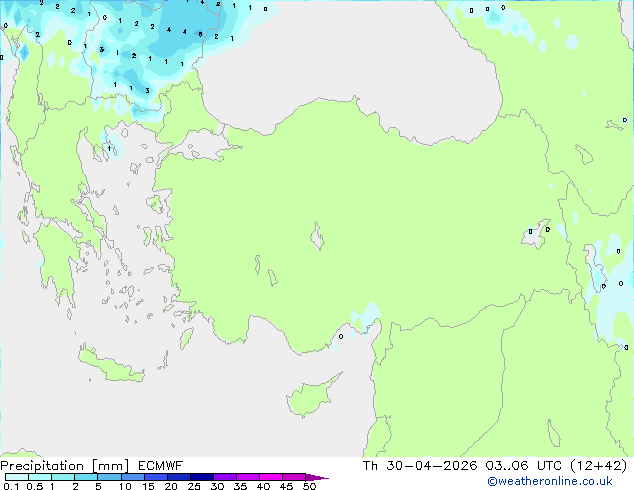Click the "10" legend scale label
The width and height of the screenshot is (634, 490).
[x=125, y=486]
